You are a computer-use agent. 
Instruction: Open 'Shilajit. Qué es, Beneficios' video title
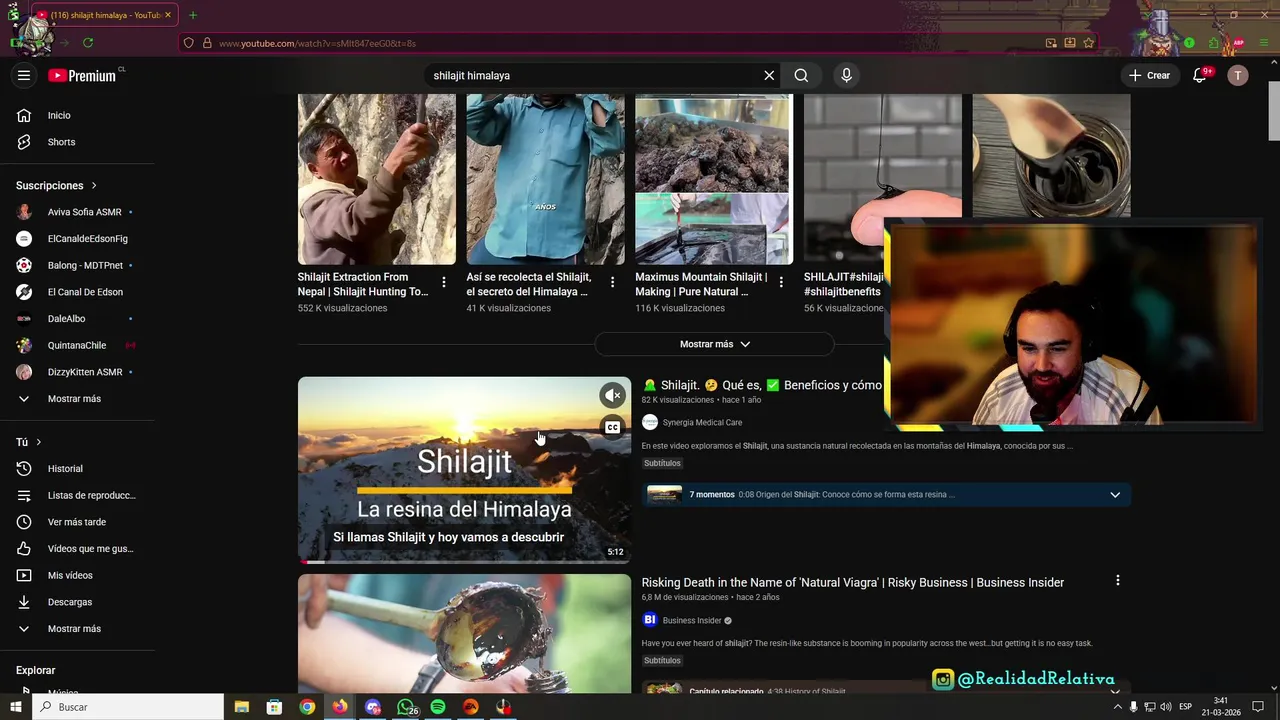pos(762,385)
